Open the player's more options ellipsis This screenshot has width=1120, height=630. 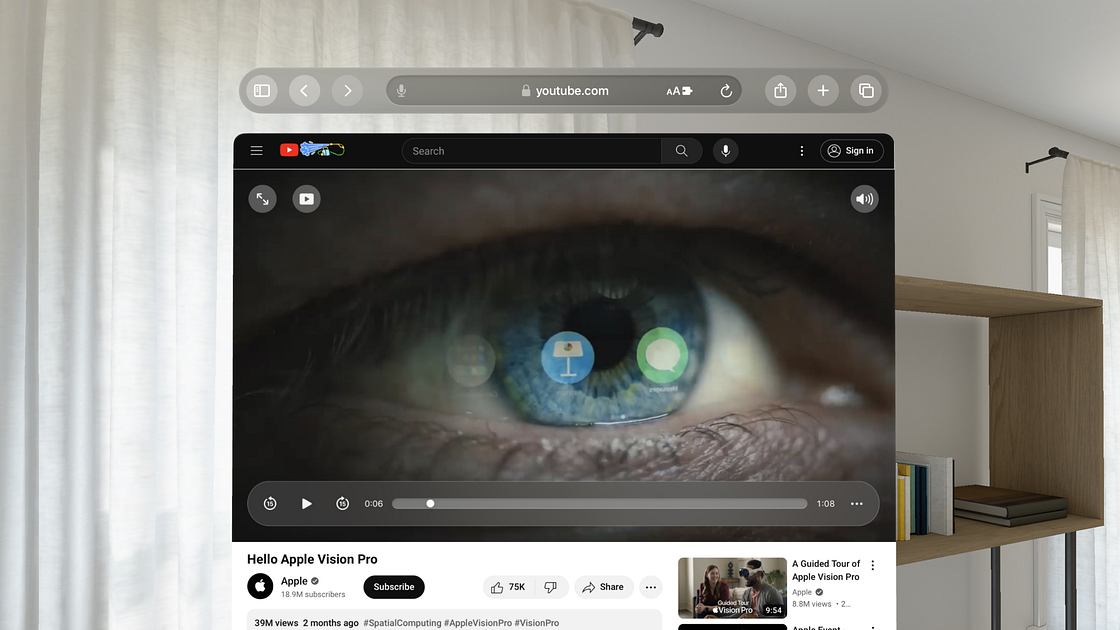click(x=856, y=504)
